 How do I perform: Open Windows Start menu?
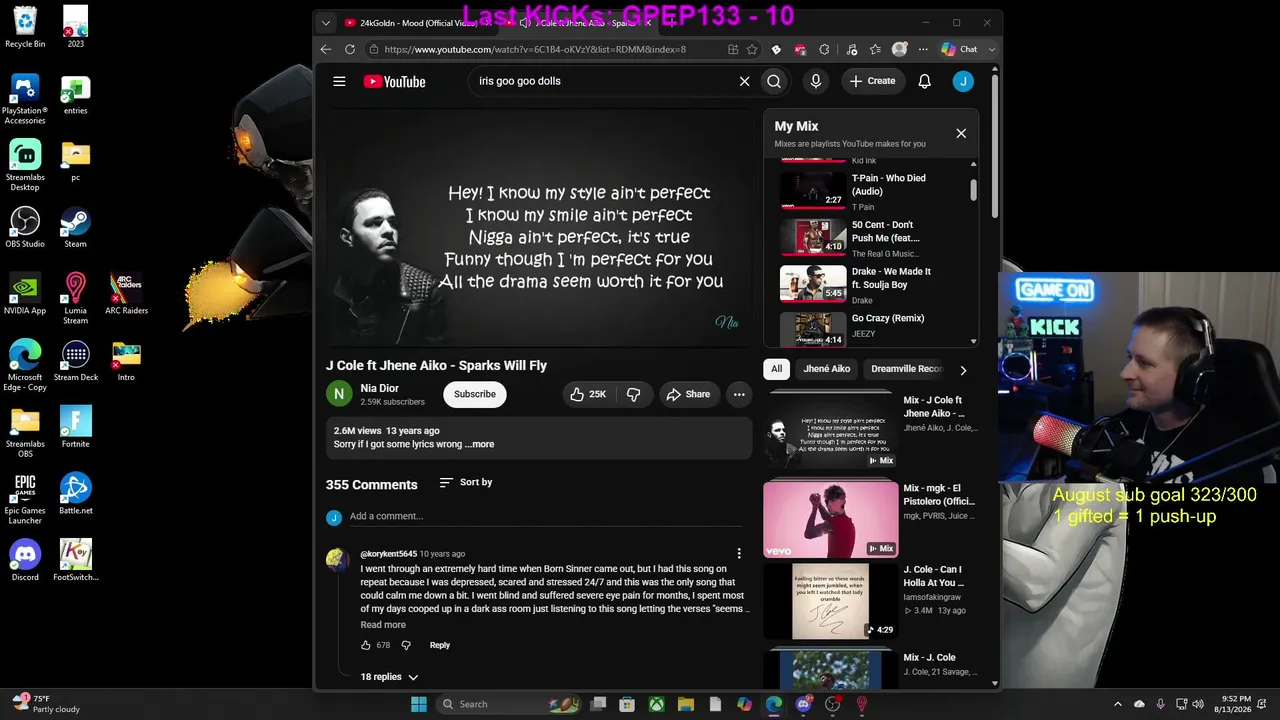[419, 704]
